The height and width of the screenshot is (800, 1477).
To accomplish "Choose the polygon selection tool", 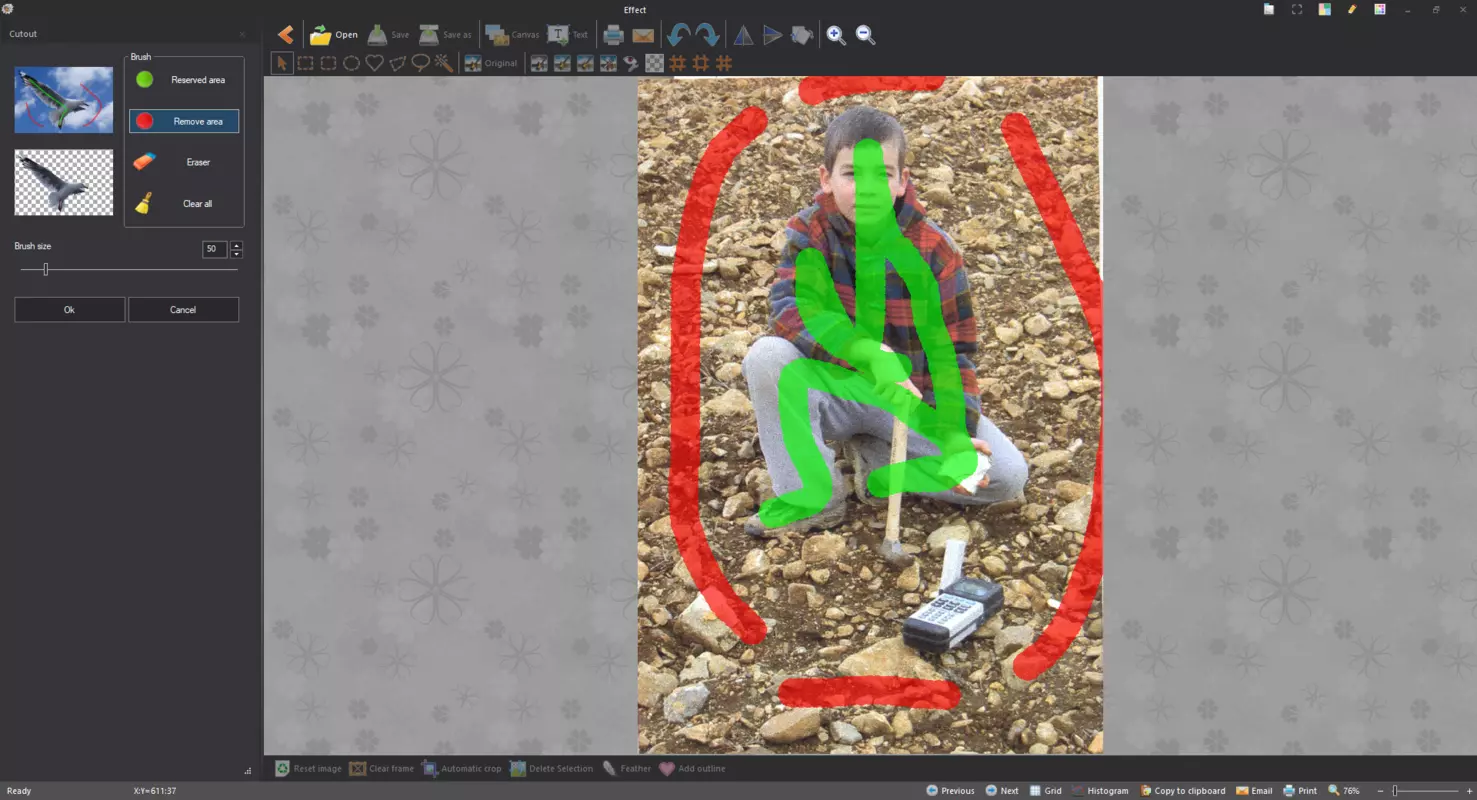I will click(398, 63).
